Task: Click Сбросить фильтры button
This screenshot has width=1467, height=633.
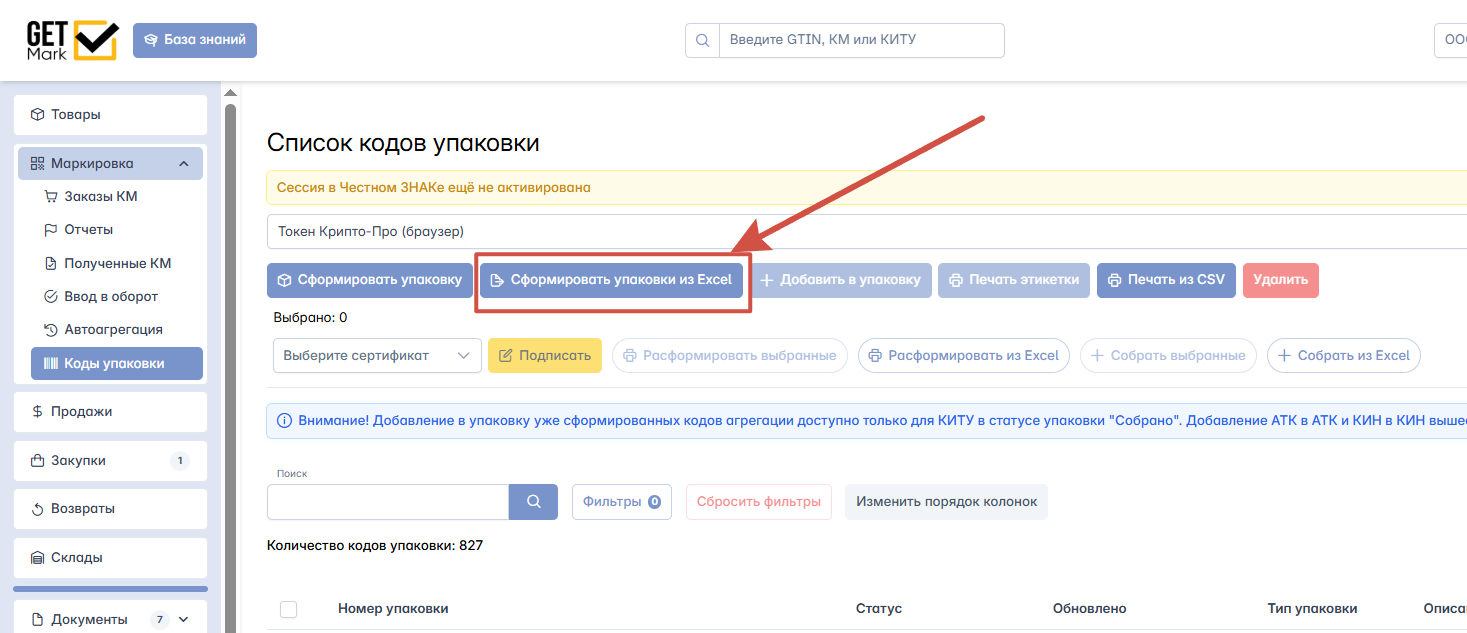Action: 759,502
